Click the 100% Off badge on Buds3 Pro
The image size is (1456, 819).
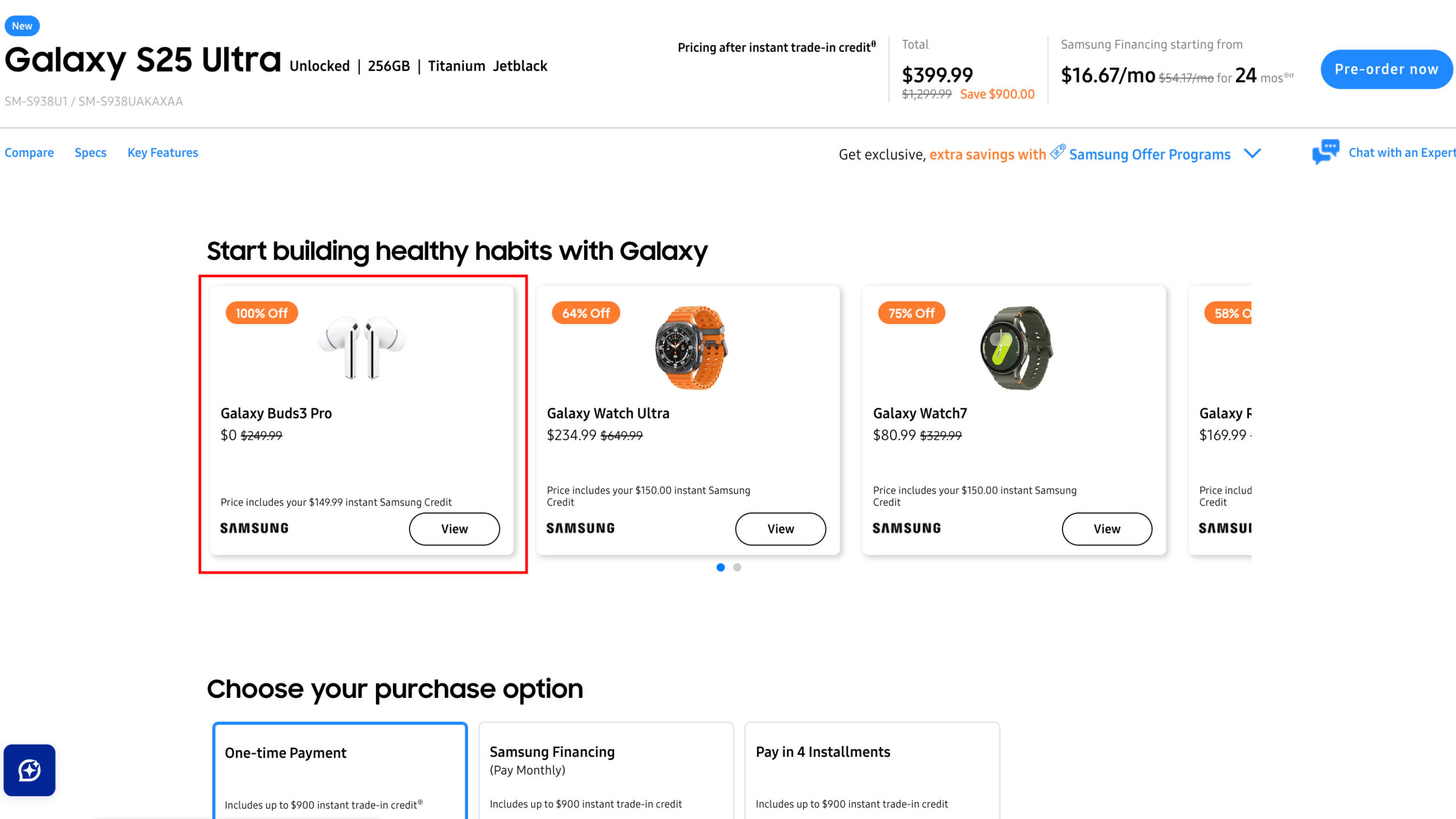point(262,313)
